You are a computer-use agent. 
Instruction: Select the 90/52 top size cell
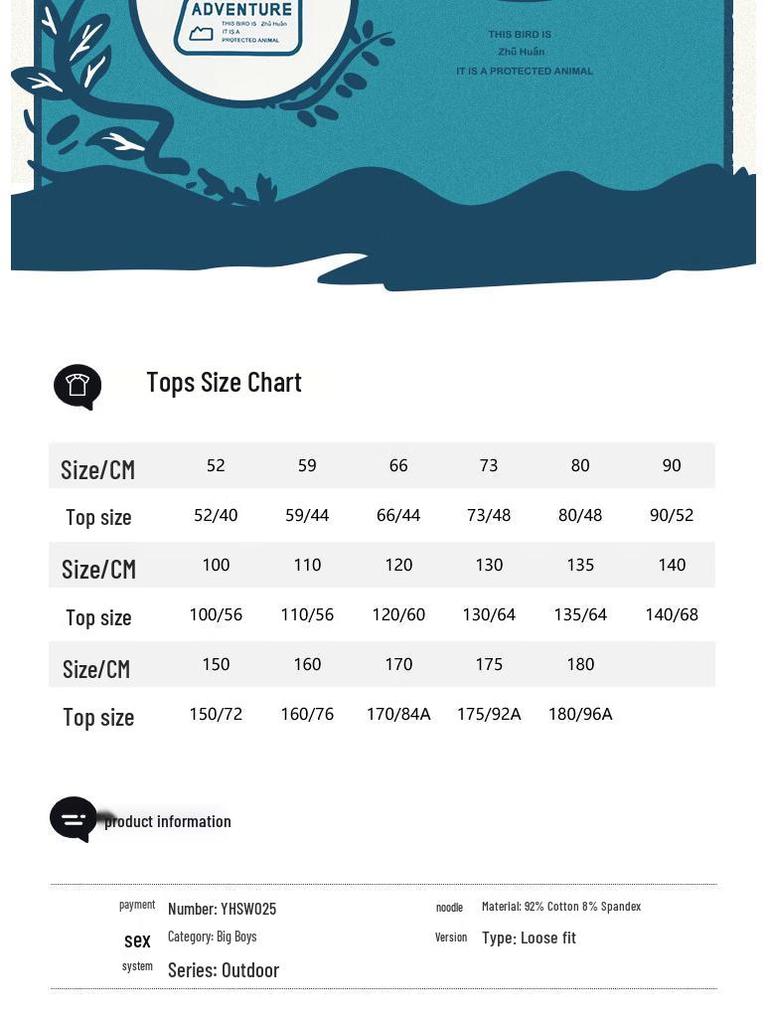point(671,515)
